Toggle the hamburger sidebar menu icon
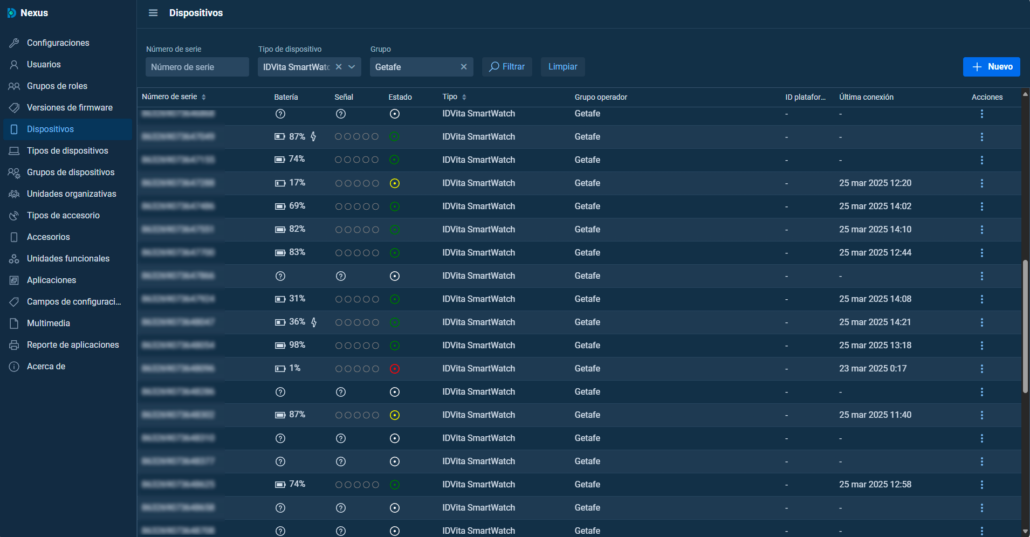This screenshot has height=537, width=1030. point(153,13)
